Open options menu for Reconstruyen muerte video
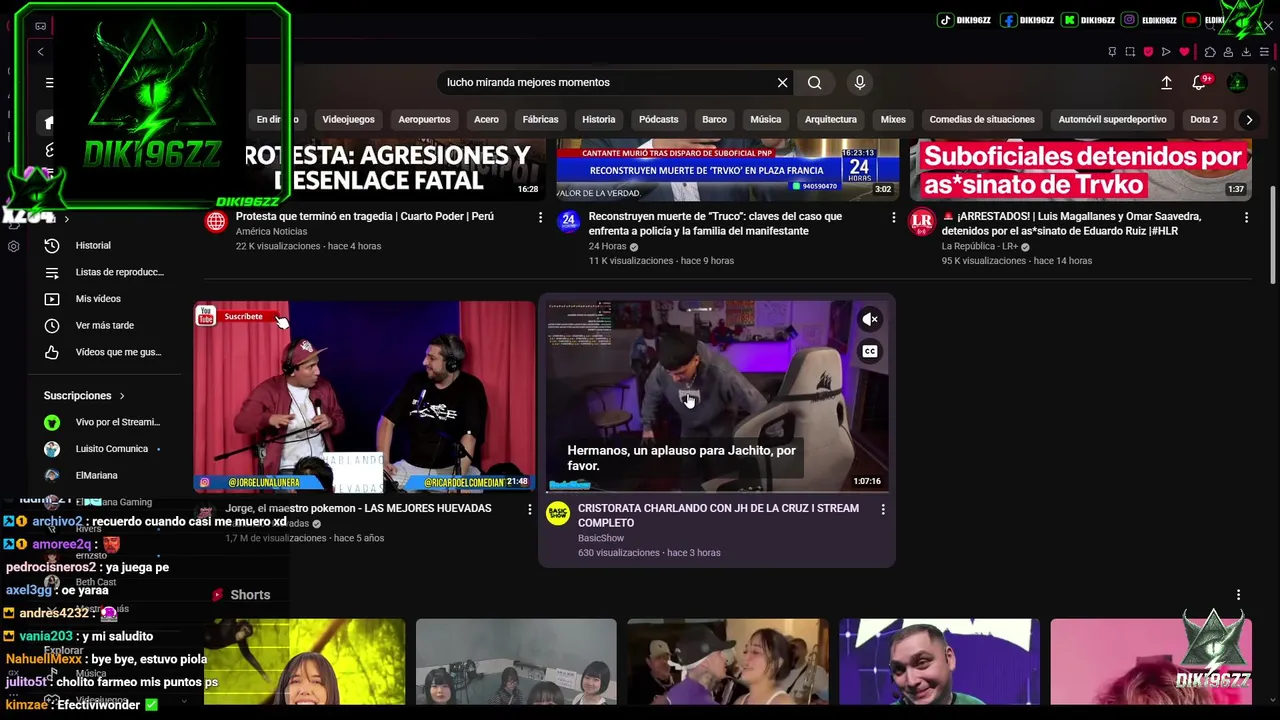The width and height of the screenshot is (1280, 720). click(894, 217)
